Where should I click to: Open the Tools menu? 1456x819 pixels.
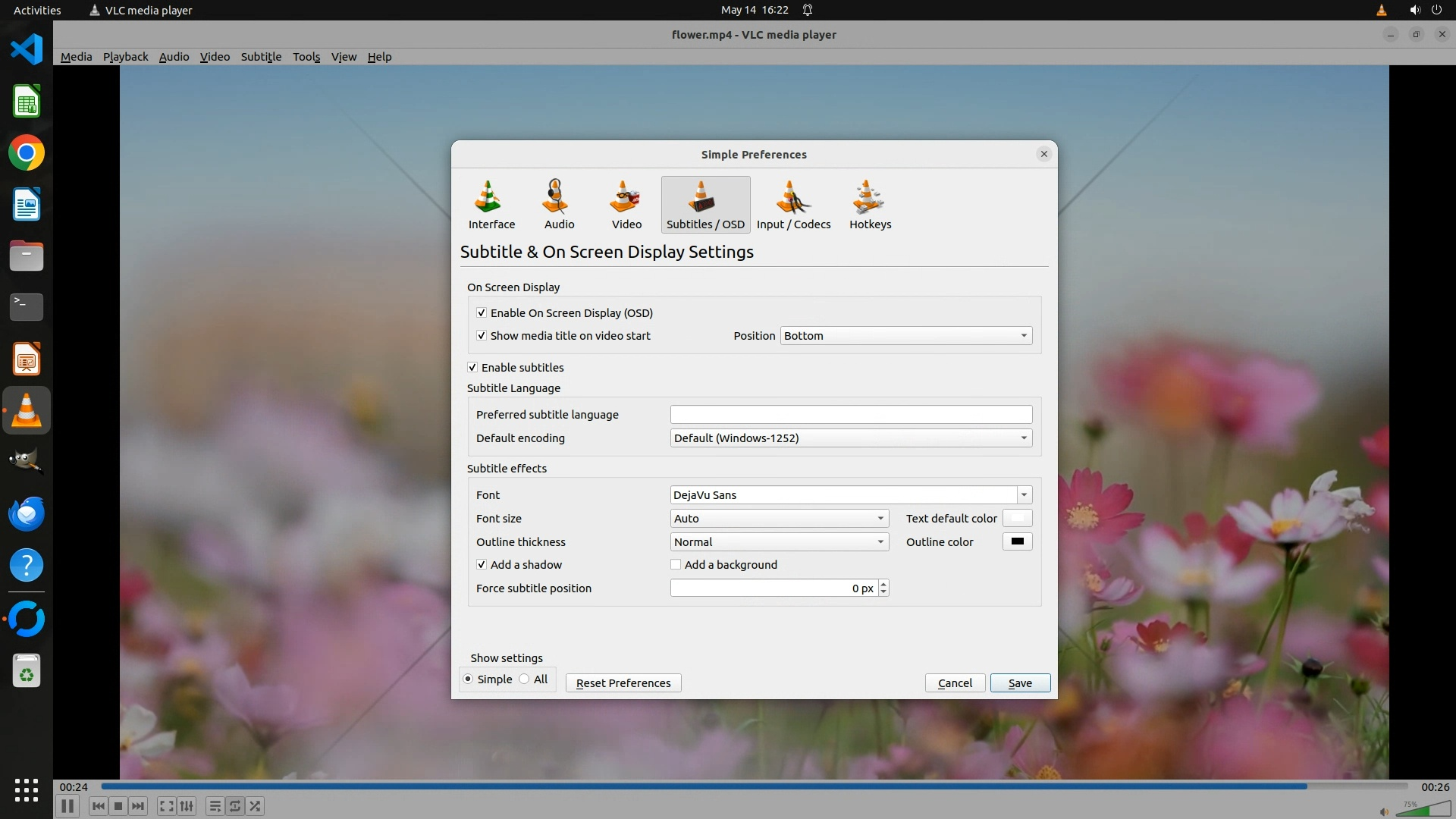click(x=306, y=57)
